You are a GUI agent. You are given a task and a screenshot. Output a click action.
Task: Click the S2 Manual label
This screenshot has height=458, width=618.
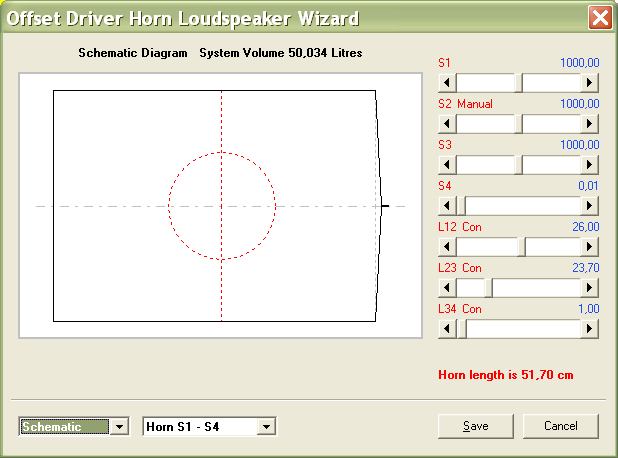pos(465,104)
